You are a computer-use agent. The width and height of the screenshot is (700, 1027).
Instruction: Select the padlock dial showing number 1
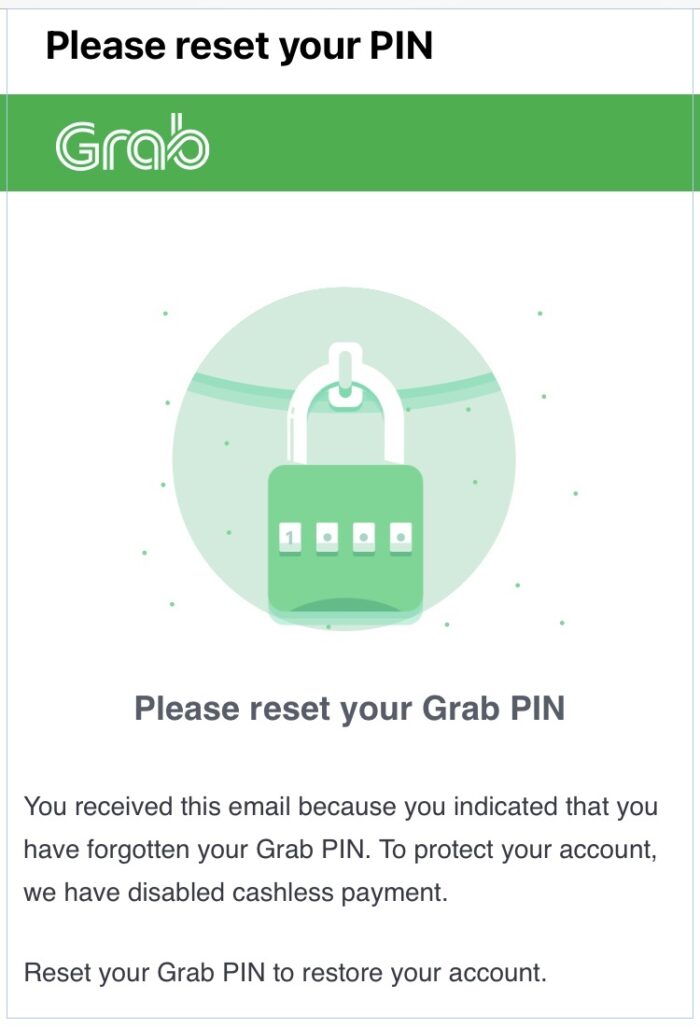290,537
